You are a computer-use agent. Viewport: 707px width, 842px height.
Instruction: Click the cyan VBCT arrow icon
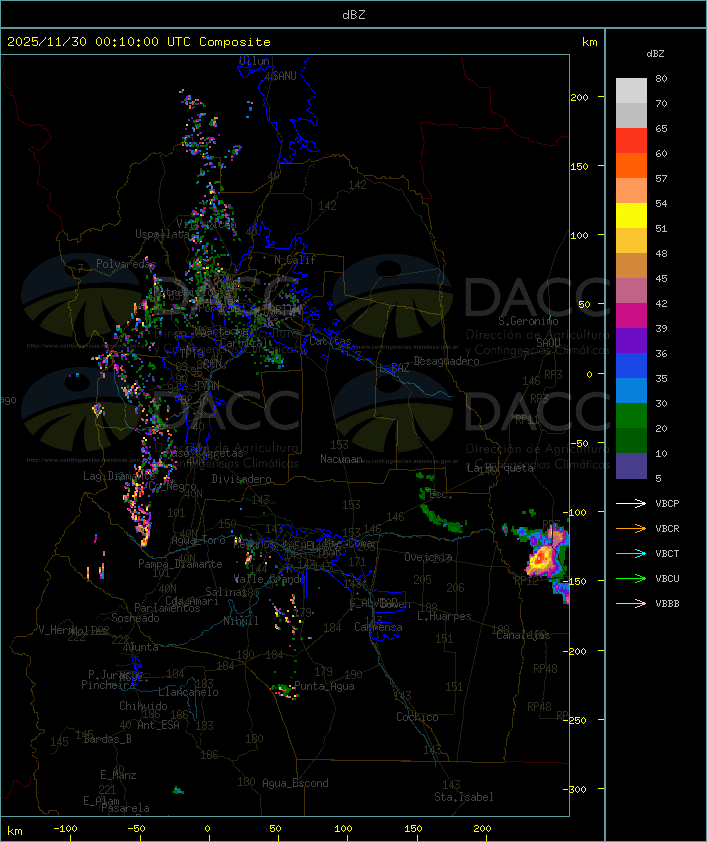coord(631,553)
